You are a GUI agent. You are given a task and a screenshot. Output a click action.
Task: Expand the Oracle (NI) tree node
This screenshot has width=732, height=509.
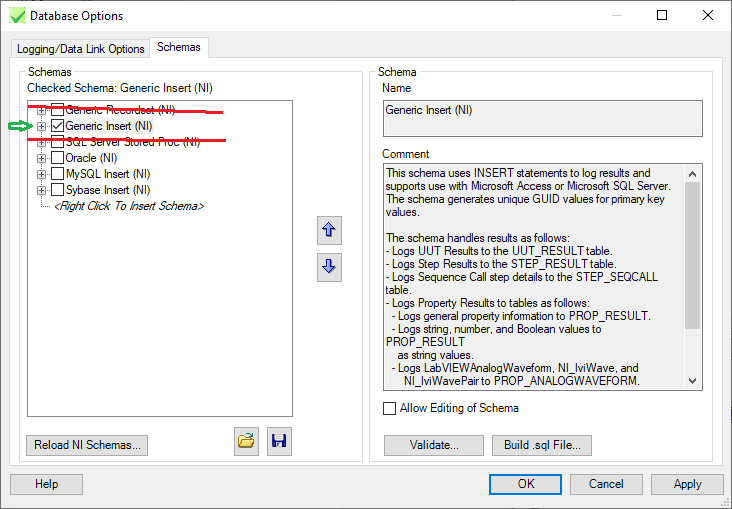point(41,158)
